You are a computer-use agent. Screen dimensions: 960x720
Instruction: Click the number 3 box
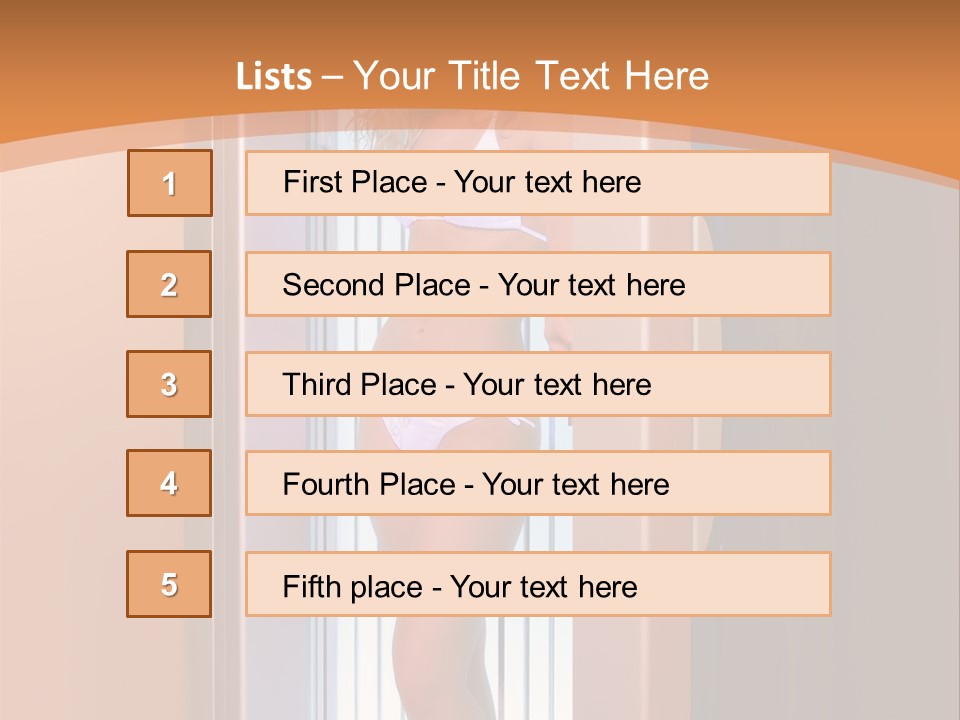click(169, 384)
